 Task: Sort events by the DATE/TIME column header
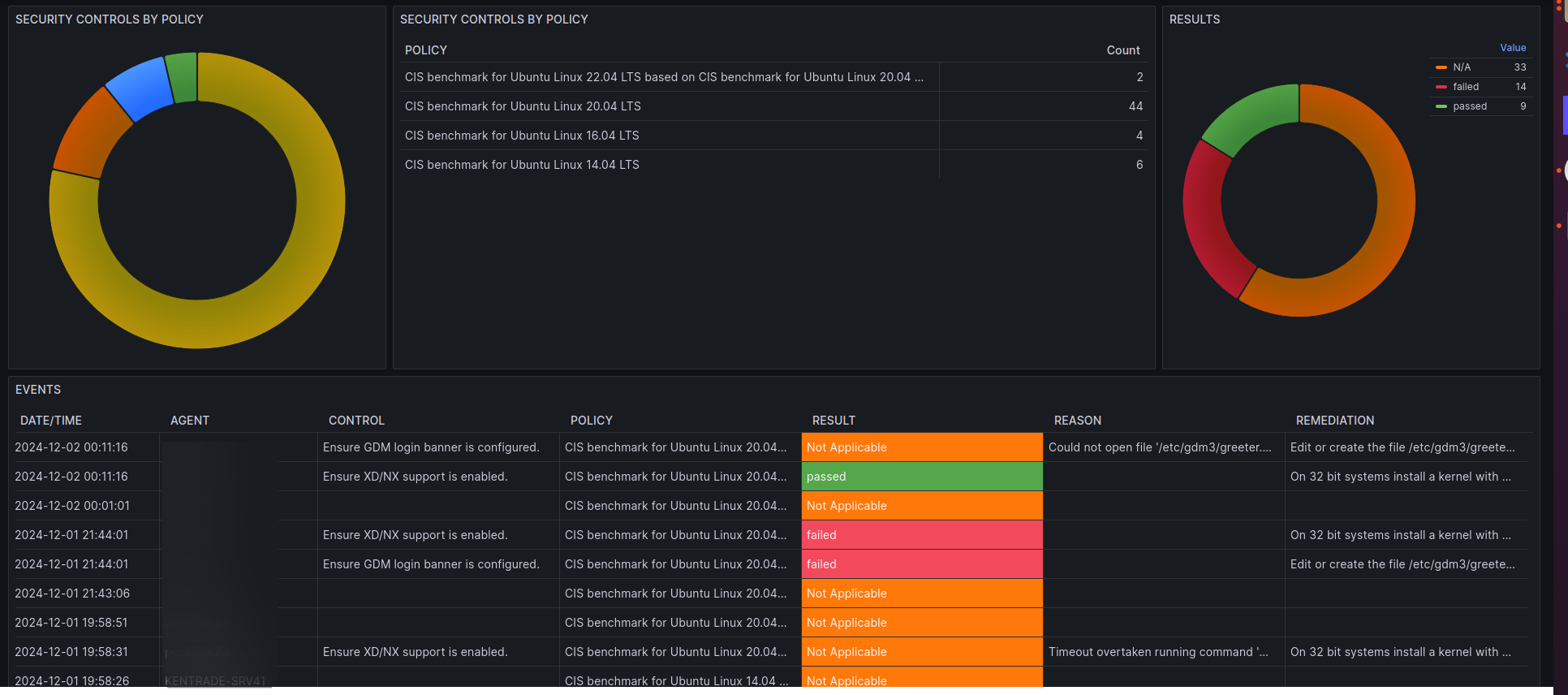pyautogui.click(x=51, y=421)
